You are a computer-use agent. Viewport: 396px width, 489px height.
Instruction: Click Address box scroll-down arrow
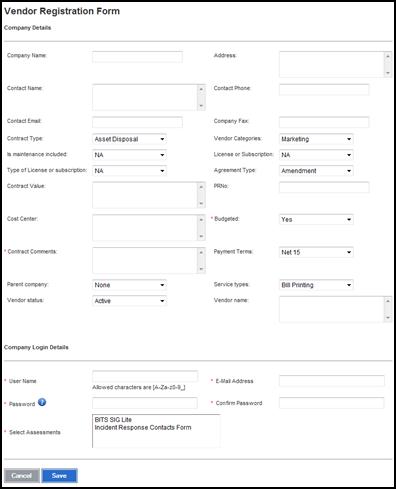click(x=388, y=73)
